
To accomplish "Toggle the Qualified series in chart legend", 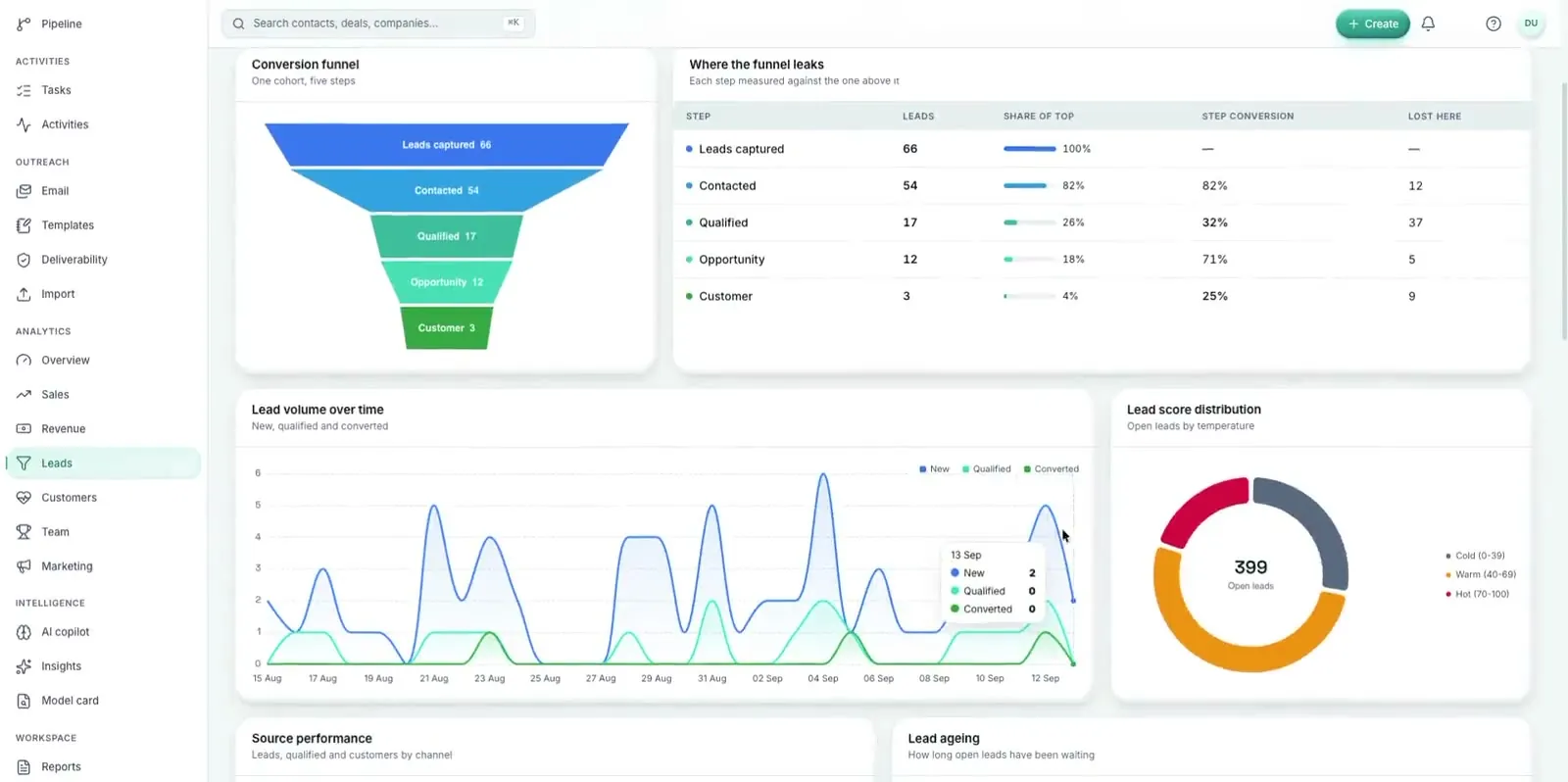I will [x=986, y=469].
